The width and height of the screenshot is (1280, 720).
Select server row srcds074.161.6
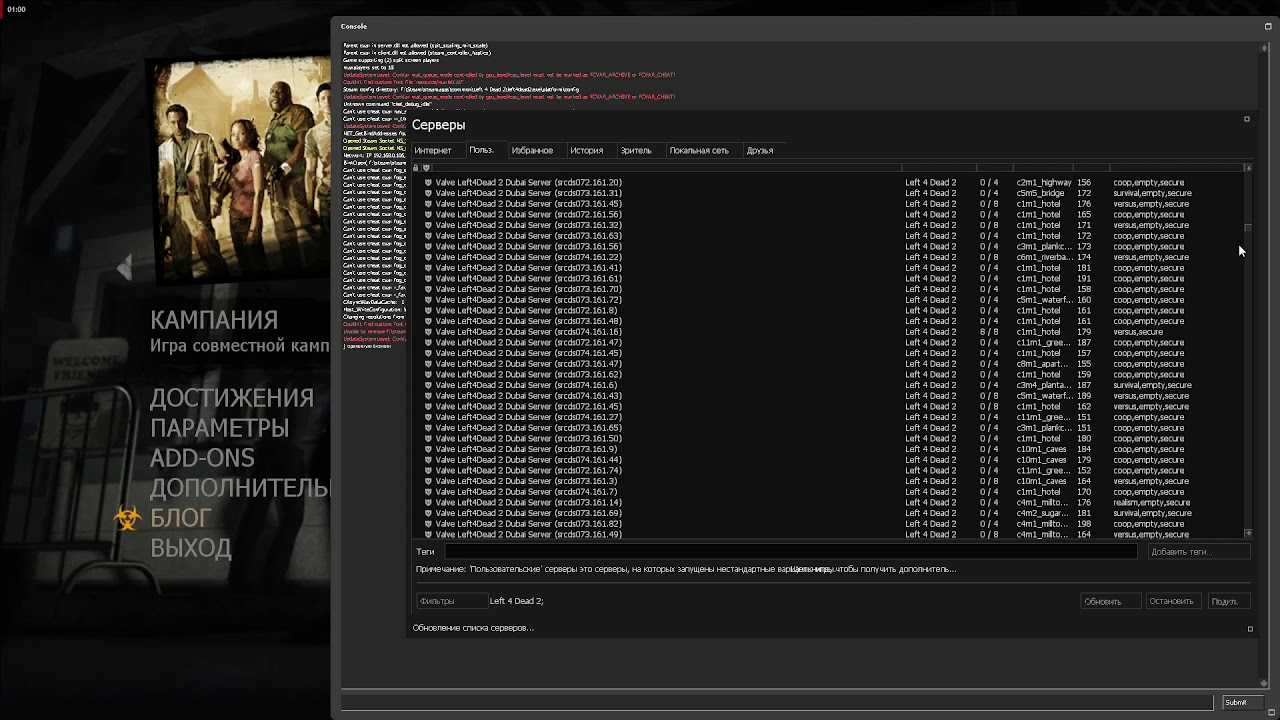tap(830, 385)
